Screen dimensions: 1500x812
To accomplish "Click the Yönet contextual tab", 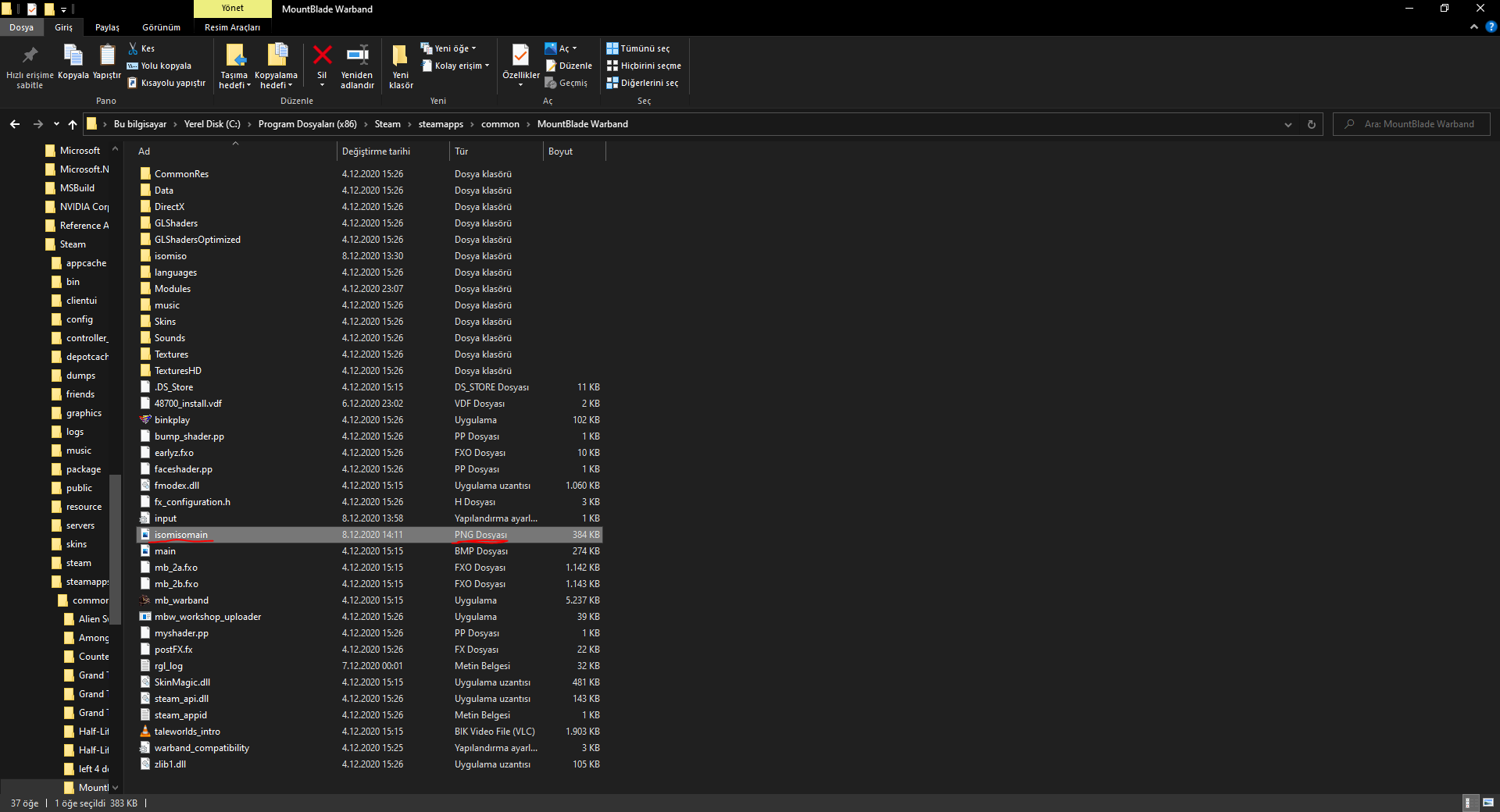I will point(233,9).
